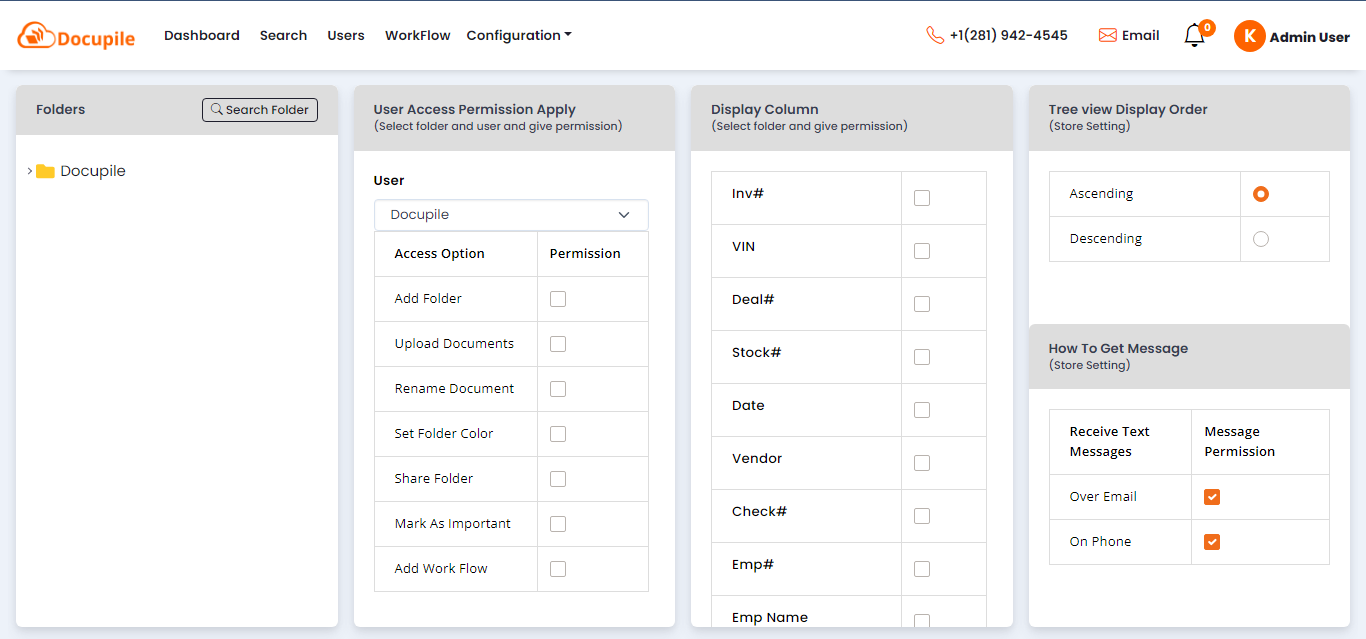The height and width of the screenshot is (639, 1366).
Task: Open the notification bell icon
Action: (x=1194, y=36)
